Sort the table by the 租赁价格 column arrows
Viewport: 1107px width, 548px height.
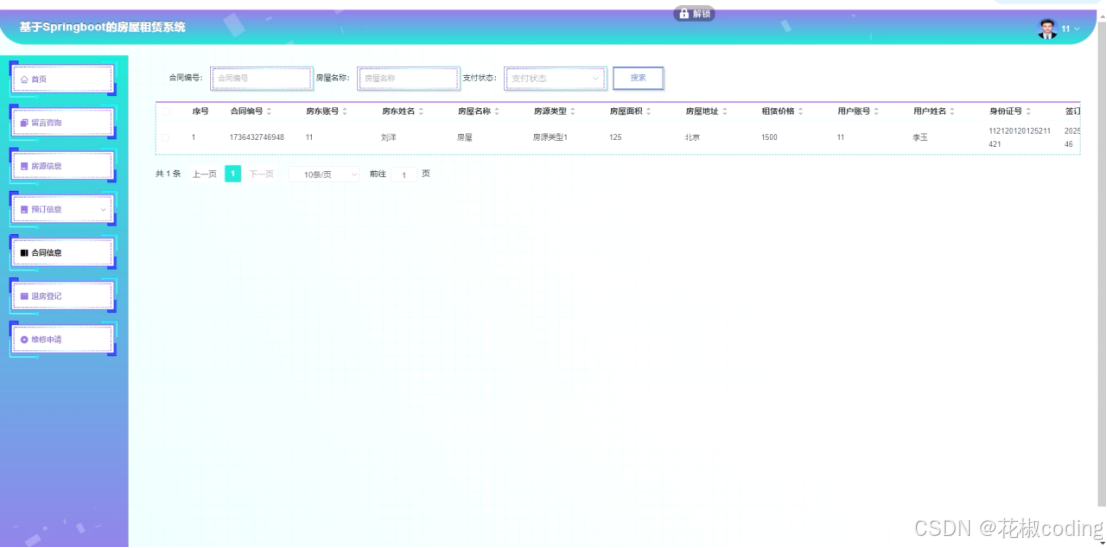point(801,112)
